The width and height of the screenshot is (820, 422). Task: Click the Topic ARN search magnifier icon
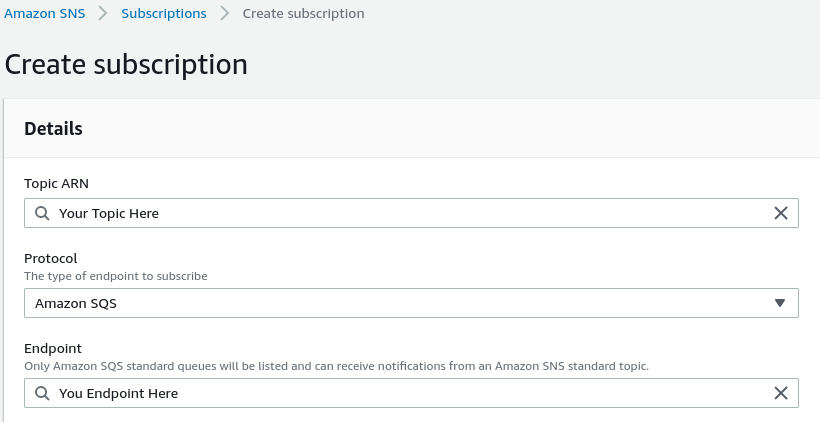click(41, 213)
